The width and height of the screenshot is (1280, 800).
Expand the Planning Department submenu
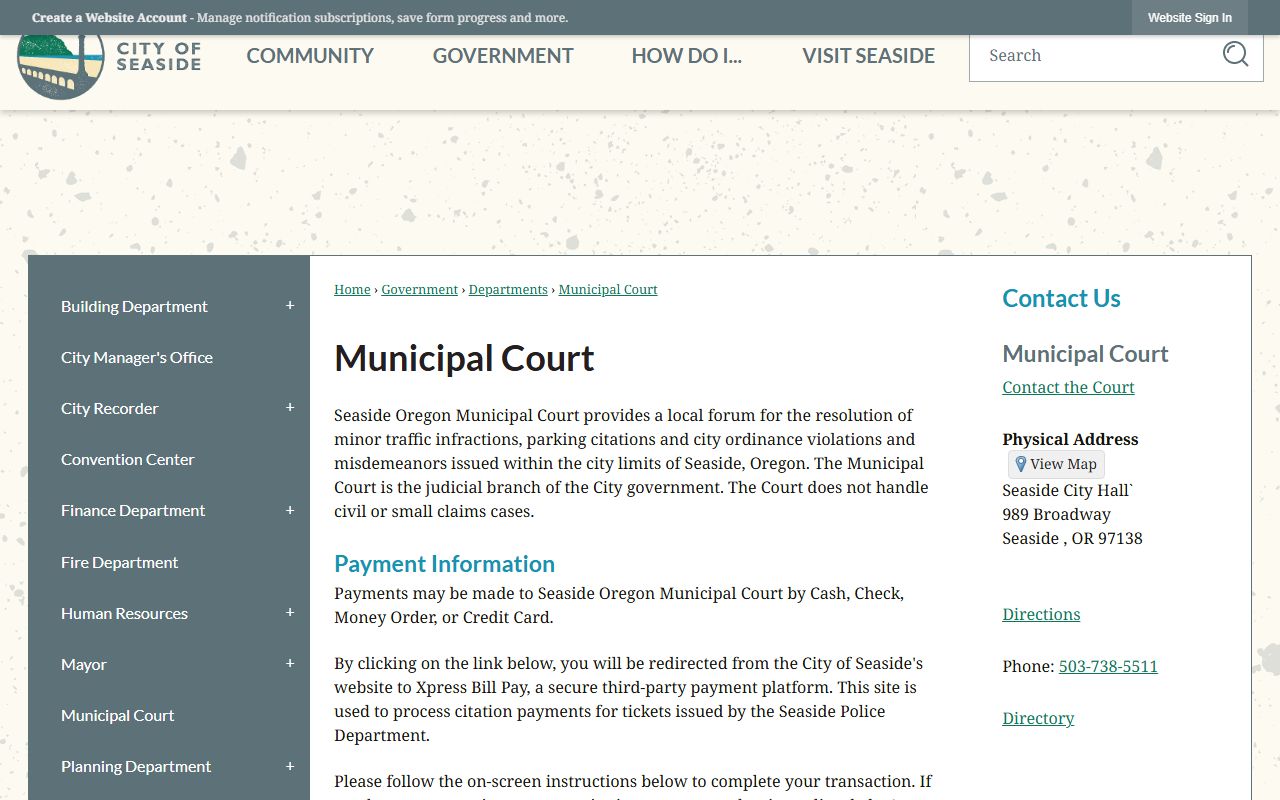point(290,766)
